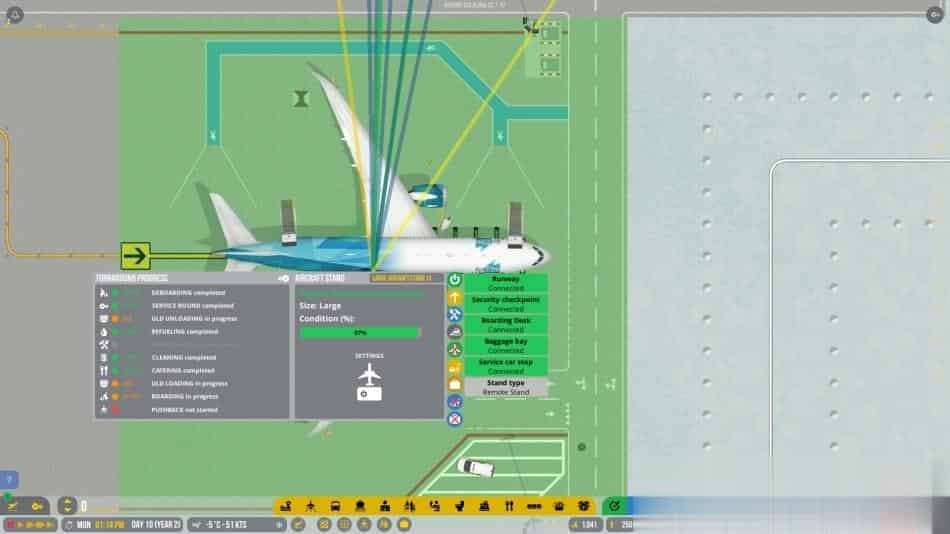This screenshot has width=950, height=534.
Task: Select the white service car in parking lot
Action: coord(476,467)
